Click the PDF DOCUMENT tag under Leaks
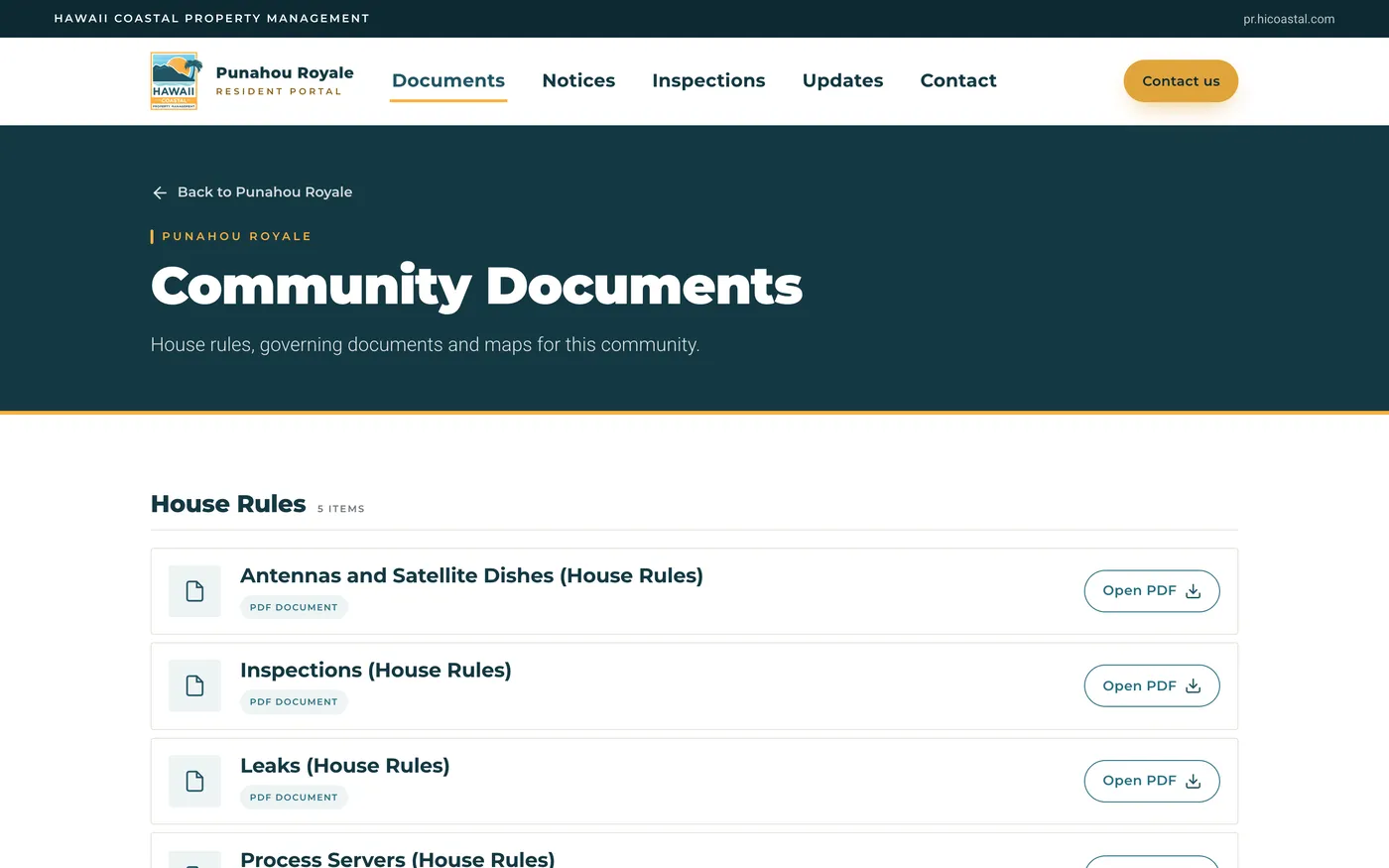 coord(294,798)
